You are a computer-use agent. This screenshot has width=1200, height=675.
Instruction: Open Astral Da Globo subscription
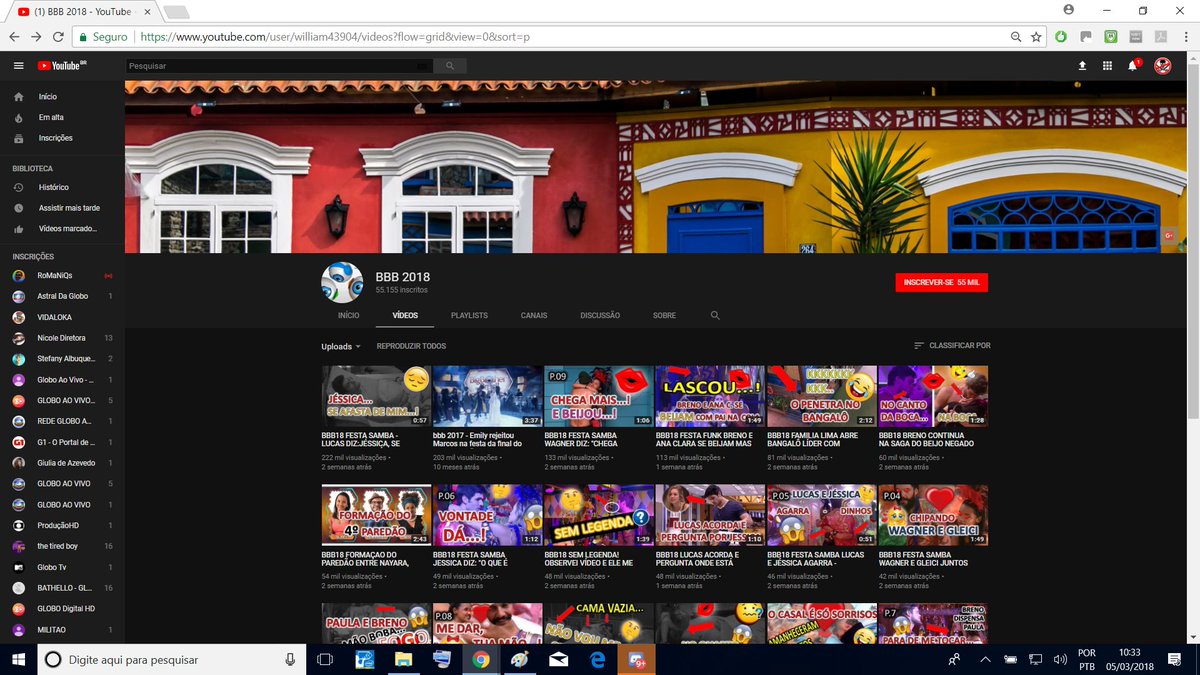(60, 296)
